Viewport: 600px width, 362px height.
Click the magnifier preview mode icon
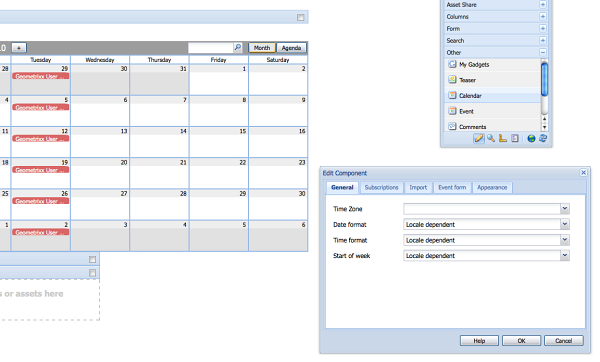click(491, 139)
